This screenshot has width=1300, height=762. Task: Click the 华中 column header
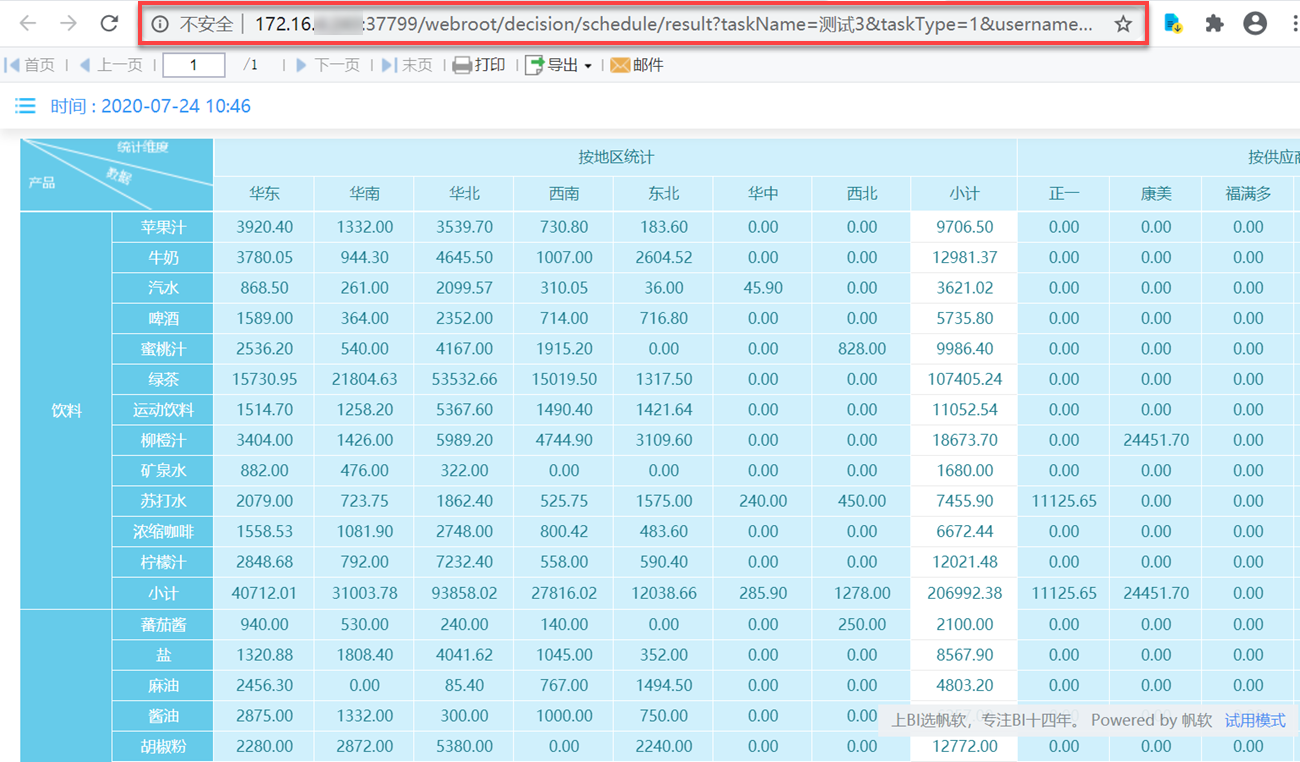point(763,193)
